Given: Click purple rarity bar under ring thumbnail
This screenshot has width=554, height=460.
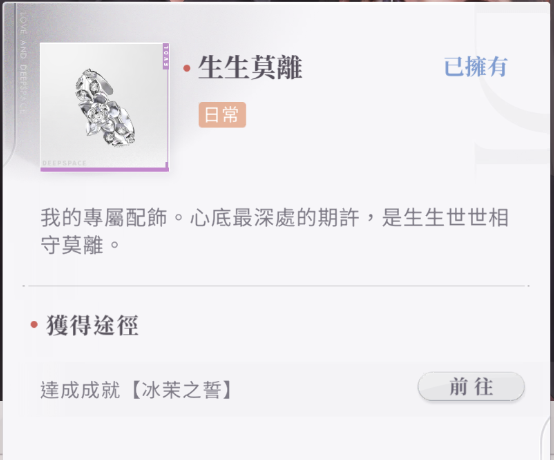Looking at the screenshot, I should [x=105, y=170].
